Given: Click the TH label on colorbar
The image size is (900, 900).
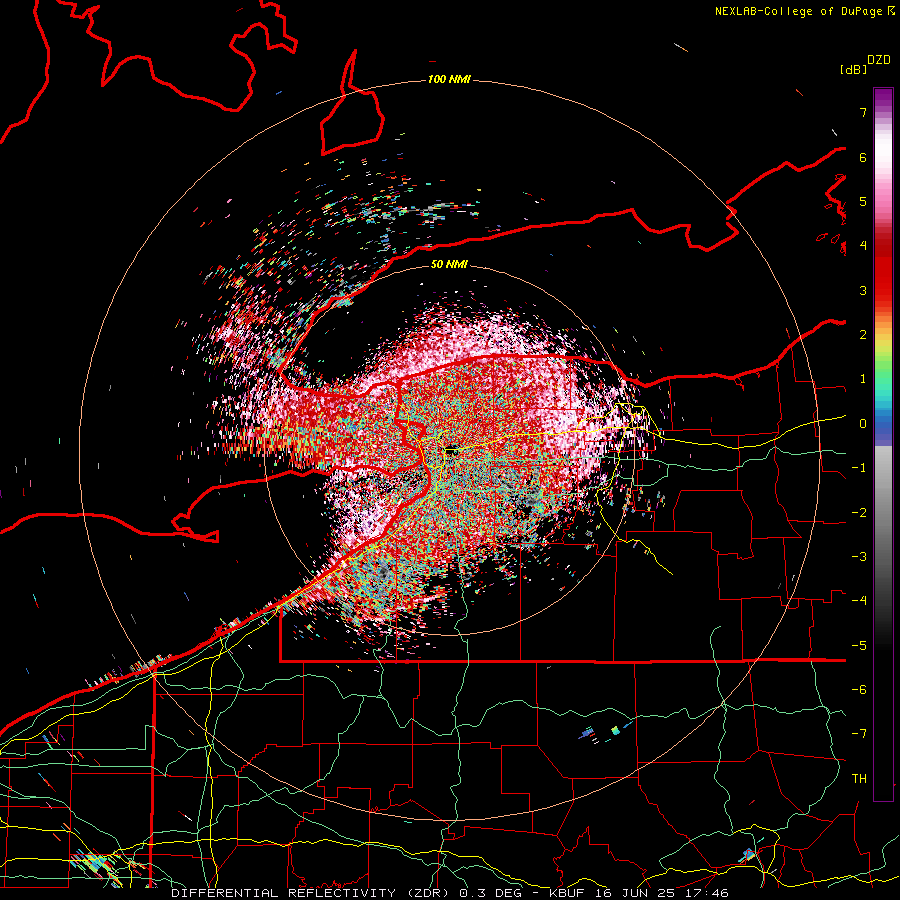Looking at the screenshot, I should pos(859,779).
